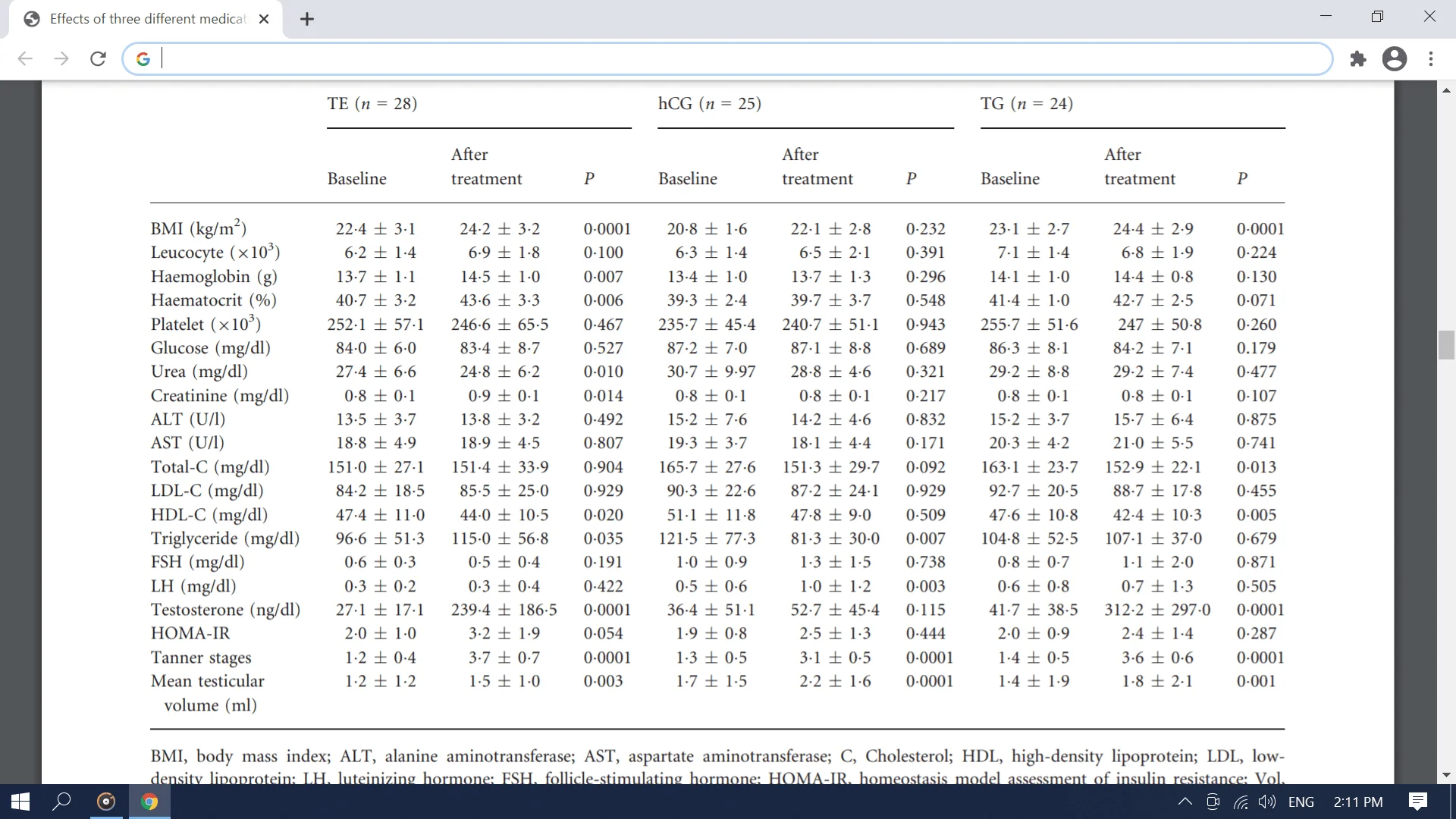Open the Wi-Fi network icon

(x=1241, y=802)
